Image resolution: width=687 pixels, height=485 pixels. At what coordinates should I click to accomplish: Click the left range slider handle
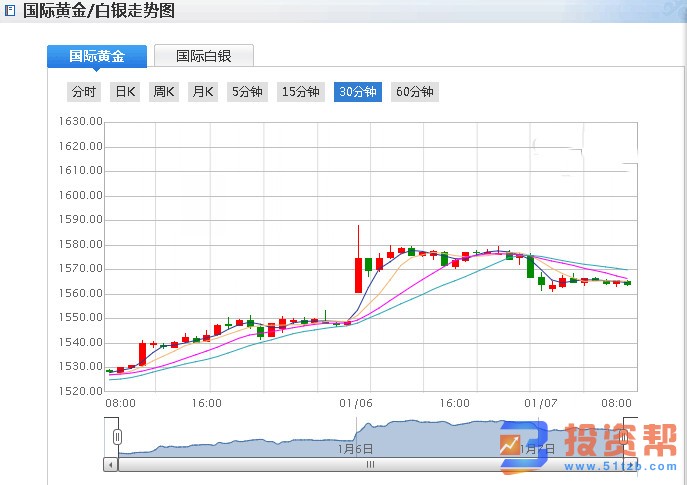(x=117, y=437)
